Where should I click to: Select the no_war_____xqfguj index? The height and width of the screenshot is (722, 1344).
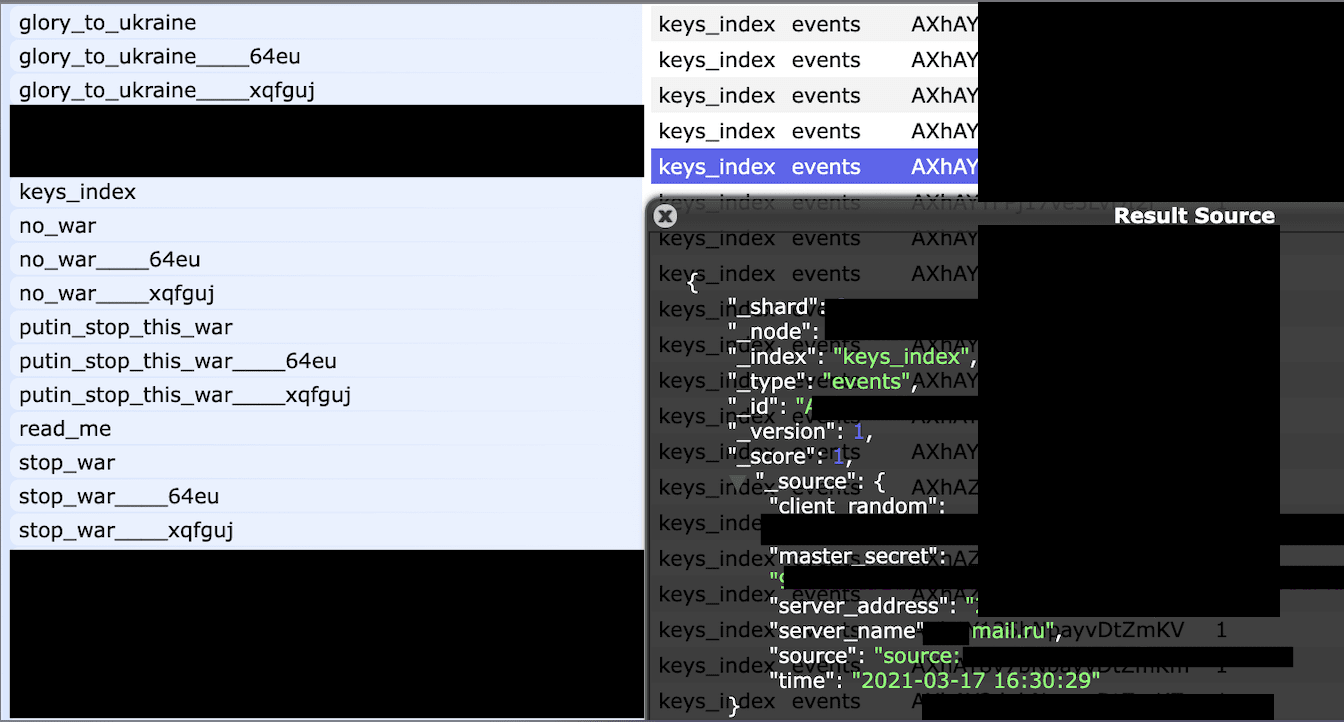[327, 294]
